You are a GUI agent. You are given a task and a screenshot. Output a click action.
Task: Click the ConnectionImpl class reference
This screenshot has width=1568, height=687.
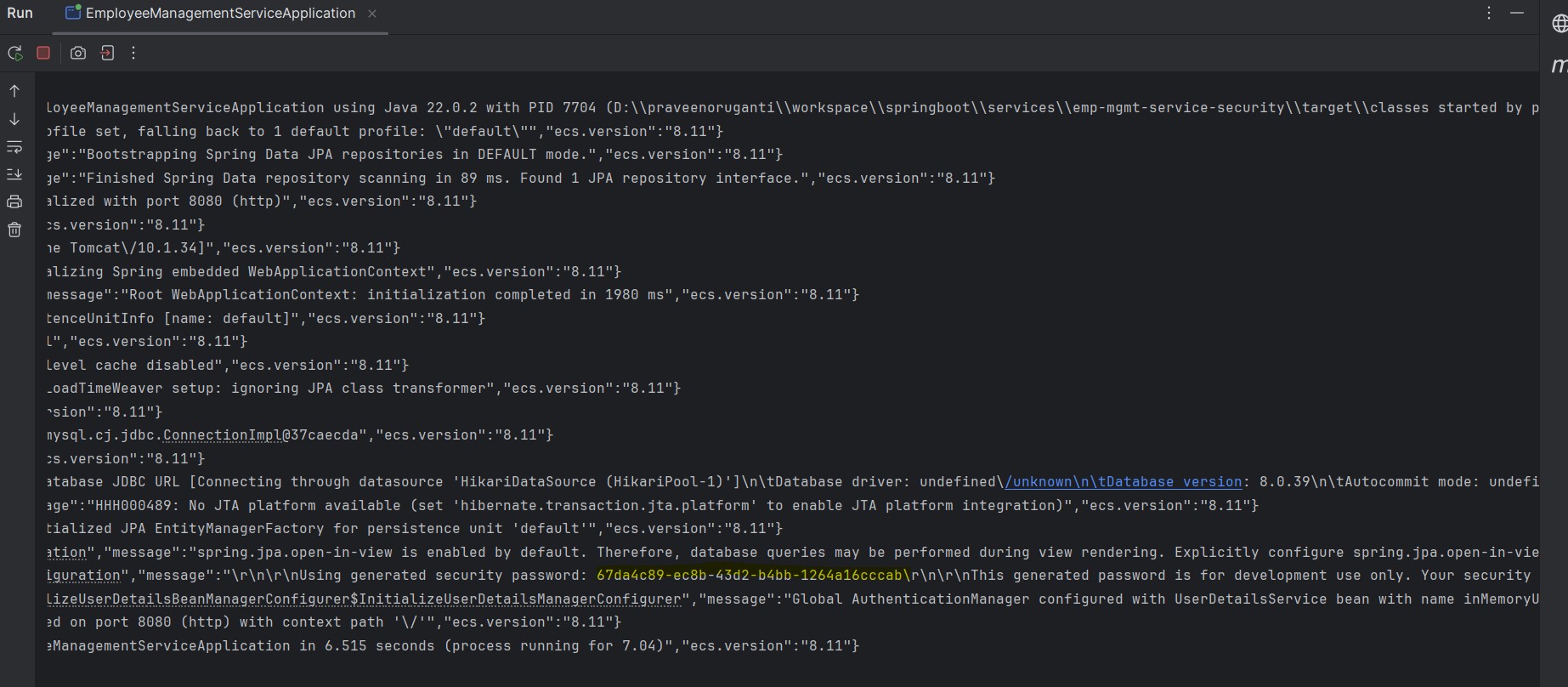[222, 435]
